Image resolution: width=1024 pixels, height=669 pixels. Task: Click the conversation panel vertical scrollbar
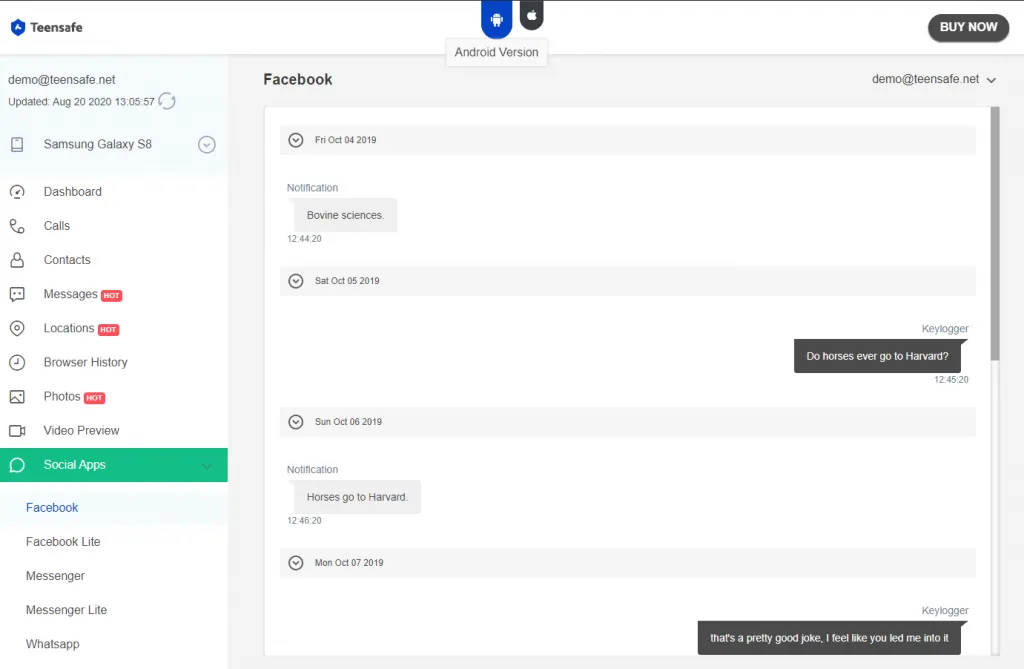[x=995, y=233]
